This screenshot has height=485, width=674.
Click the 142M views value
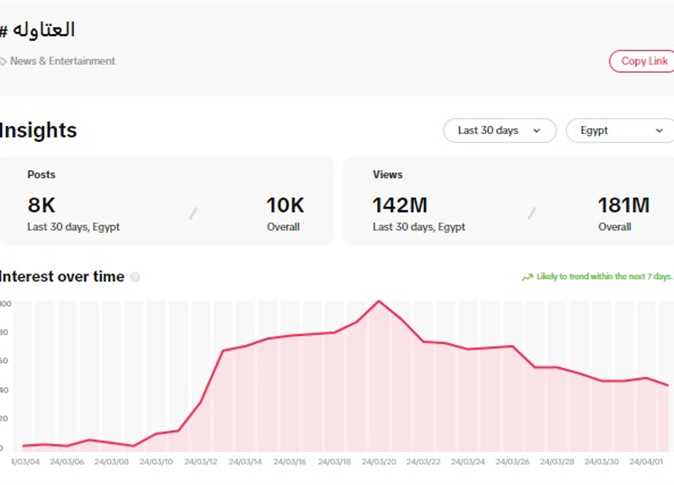[x=400, y=205]
